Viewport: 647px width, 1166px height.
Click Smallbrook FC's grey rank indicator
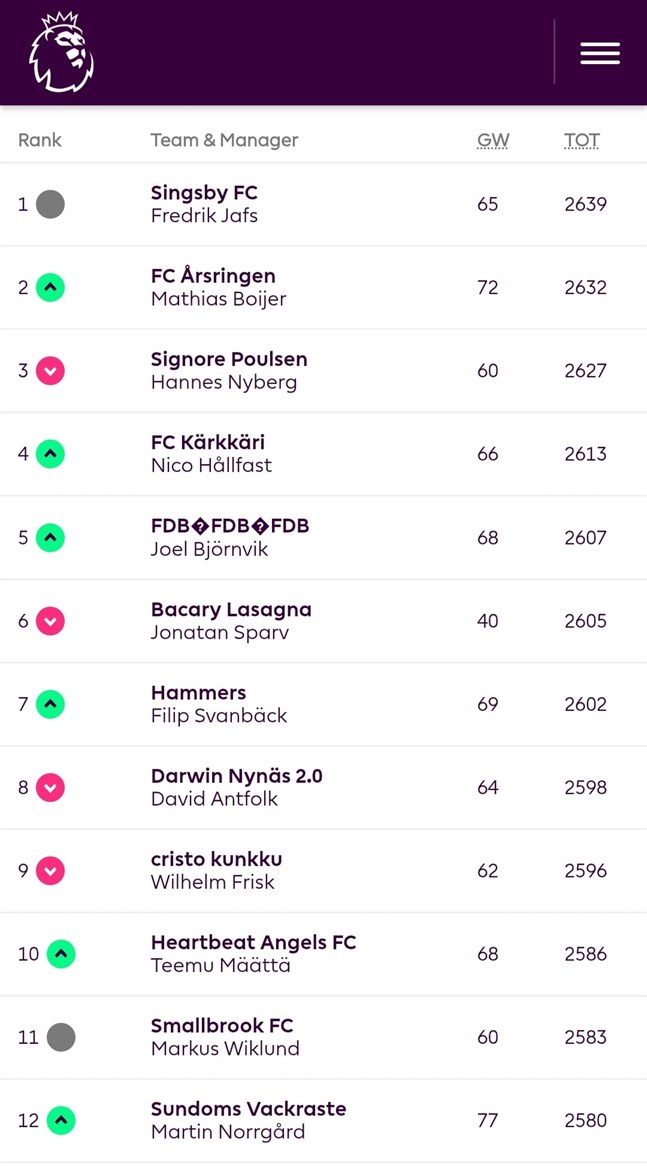(62, 1037)
